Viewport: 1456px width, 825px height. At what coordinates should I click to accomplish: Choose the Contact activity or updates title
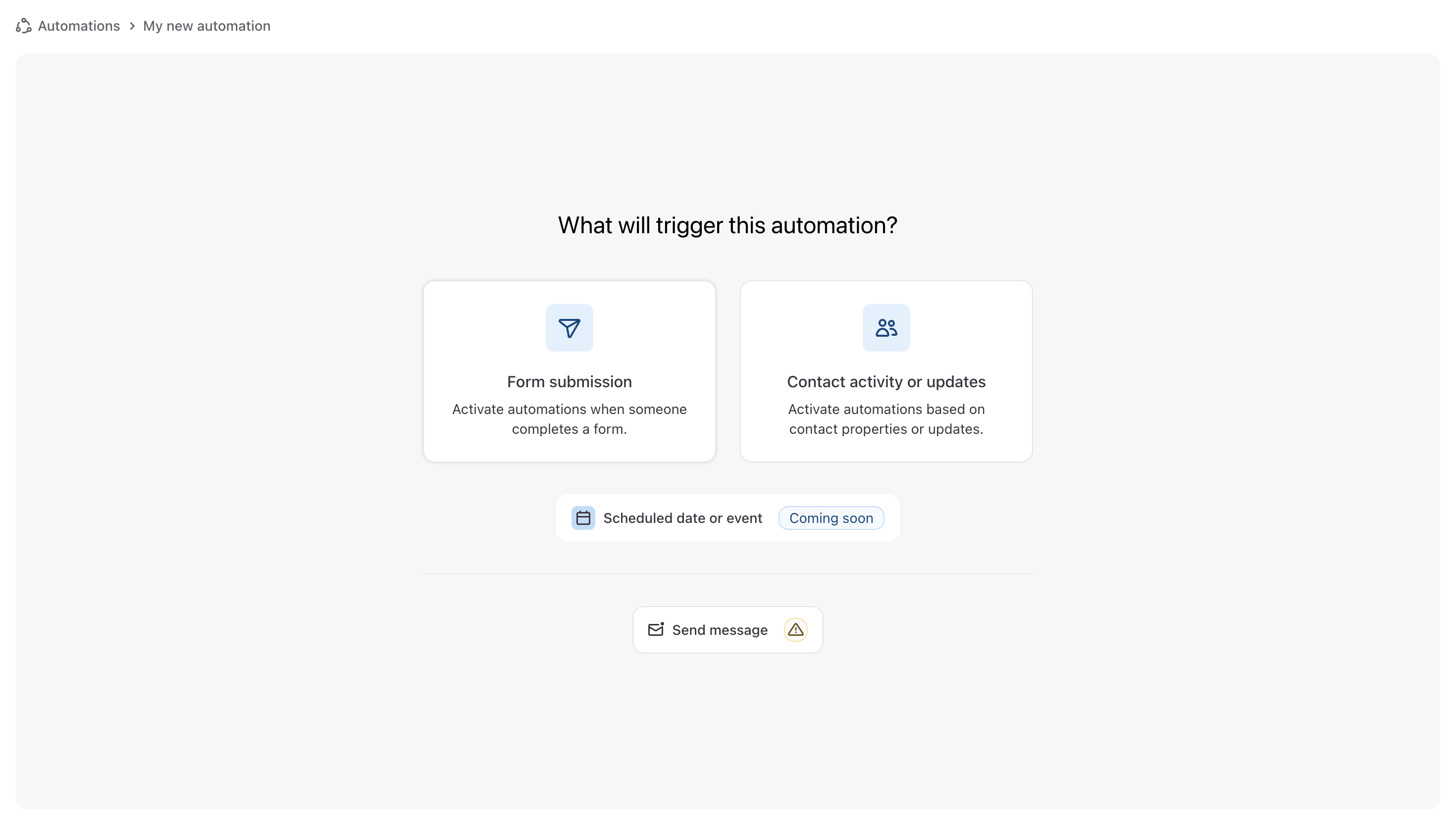pos(886,382)
